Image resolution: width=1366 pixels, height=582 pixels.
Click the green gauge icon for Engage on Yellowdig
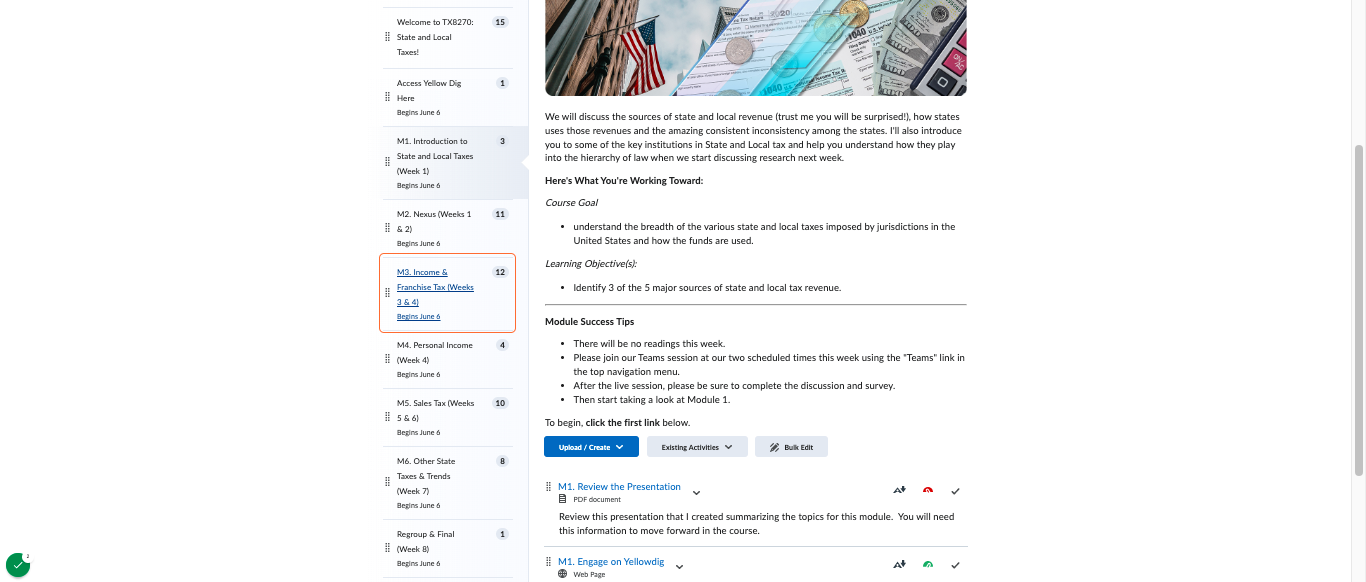(x=928, y=565)
